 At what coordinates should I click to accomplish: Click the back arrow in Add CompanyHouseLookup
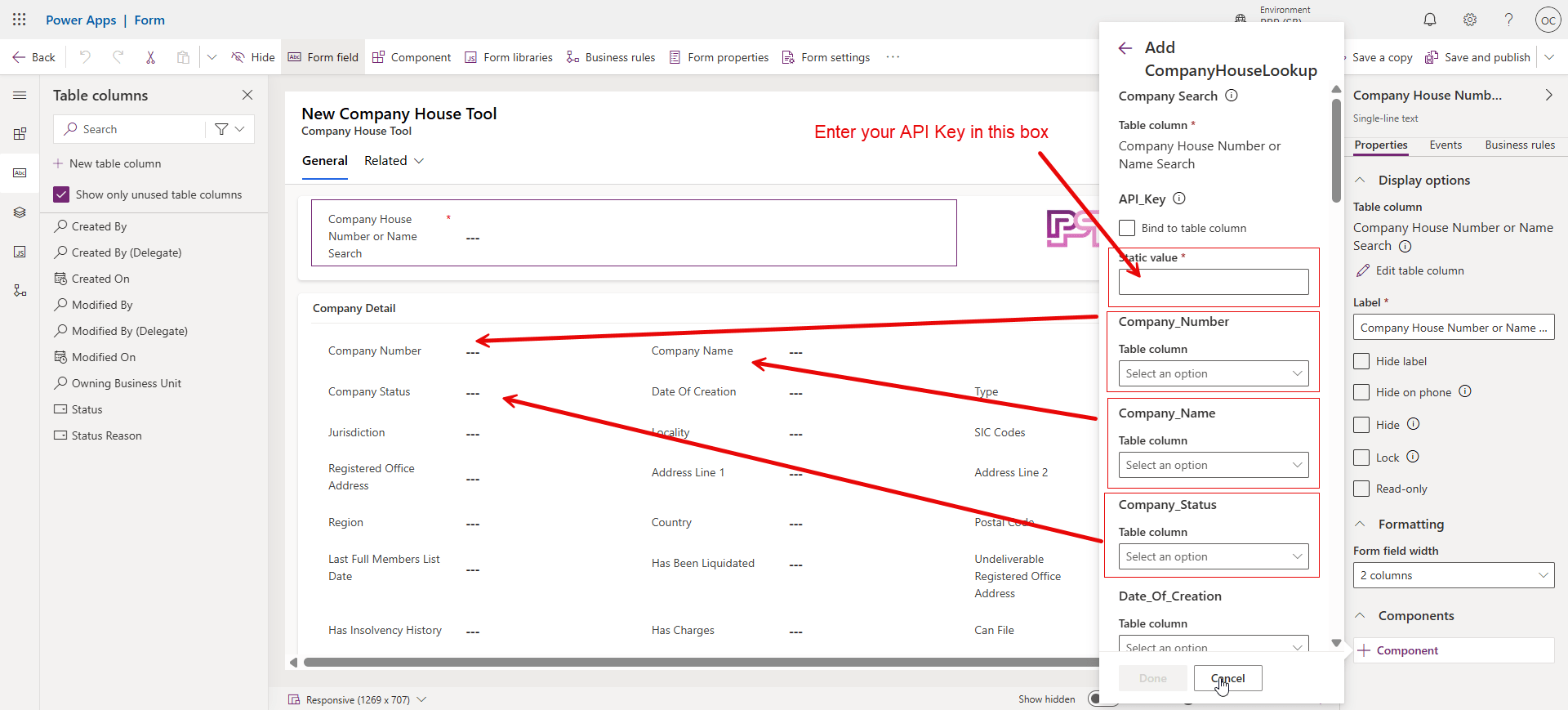1125,48
